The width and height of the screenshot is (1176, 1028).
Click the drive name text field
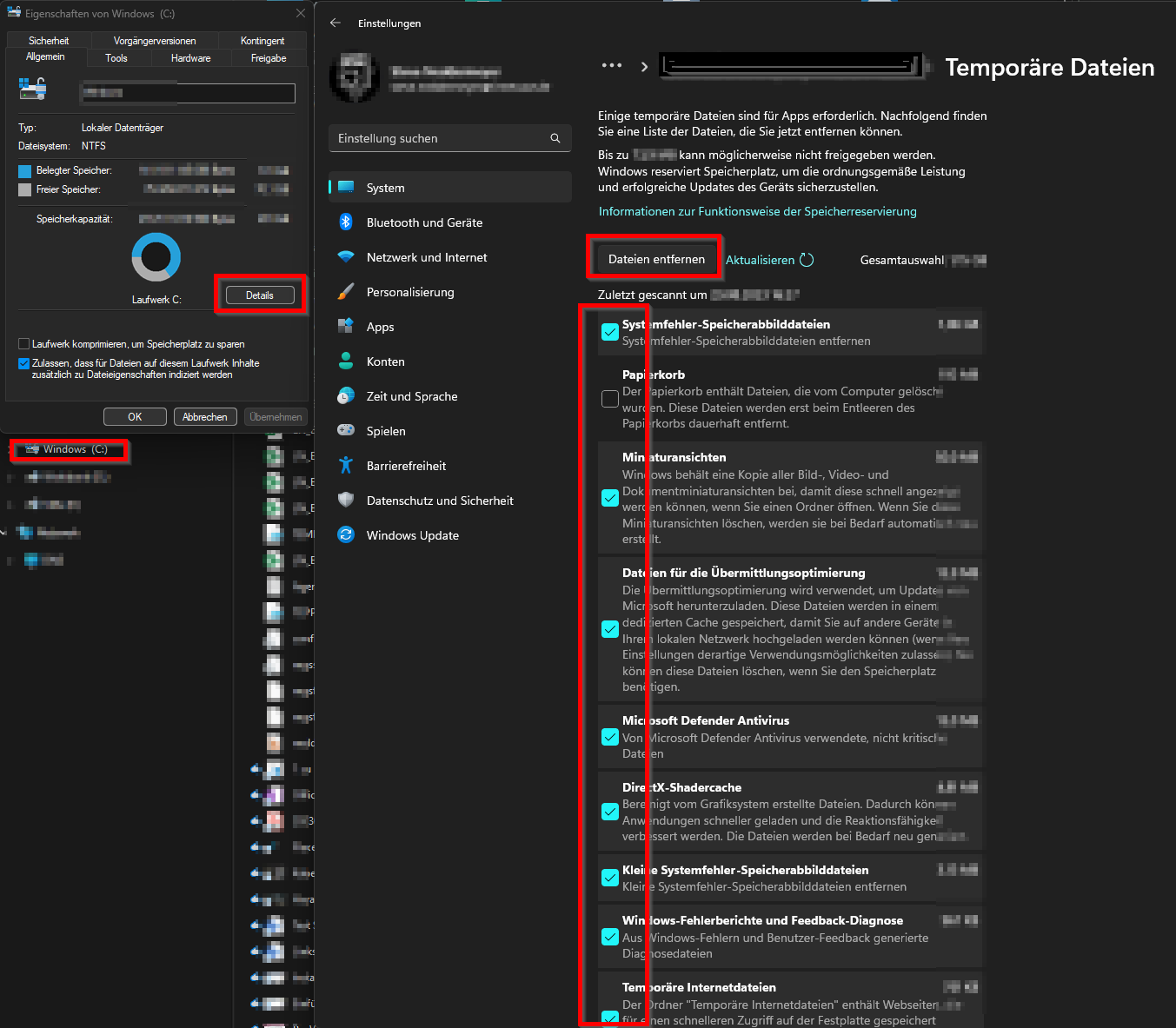pyautogui.click(x=188, y=93)
